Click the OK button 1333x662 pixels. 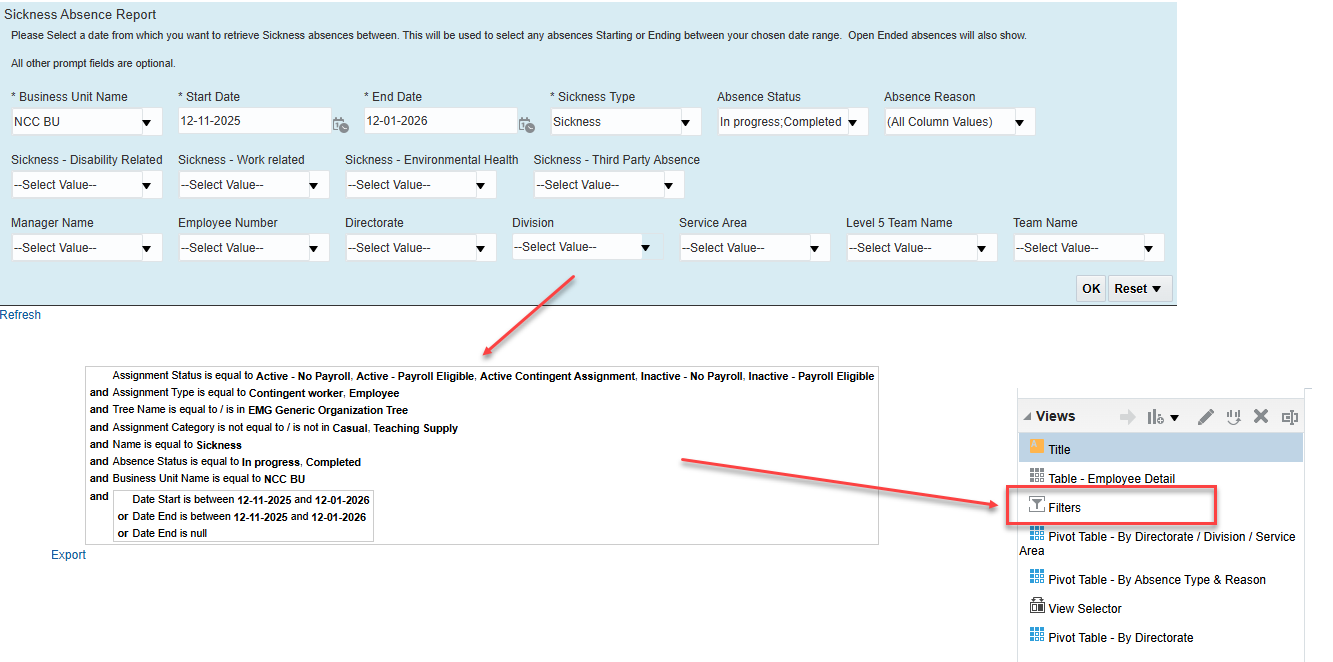pyautogui.click(x=1091, y=289)
